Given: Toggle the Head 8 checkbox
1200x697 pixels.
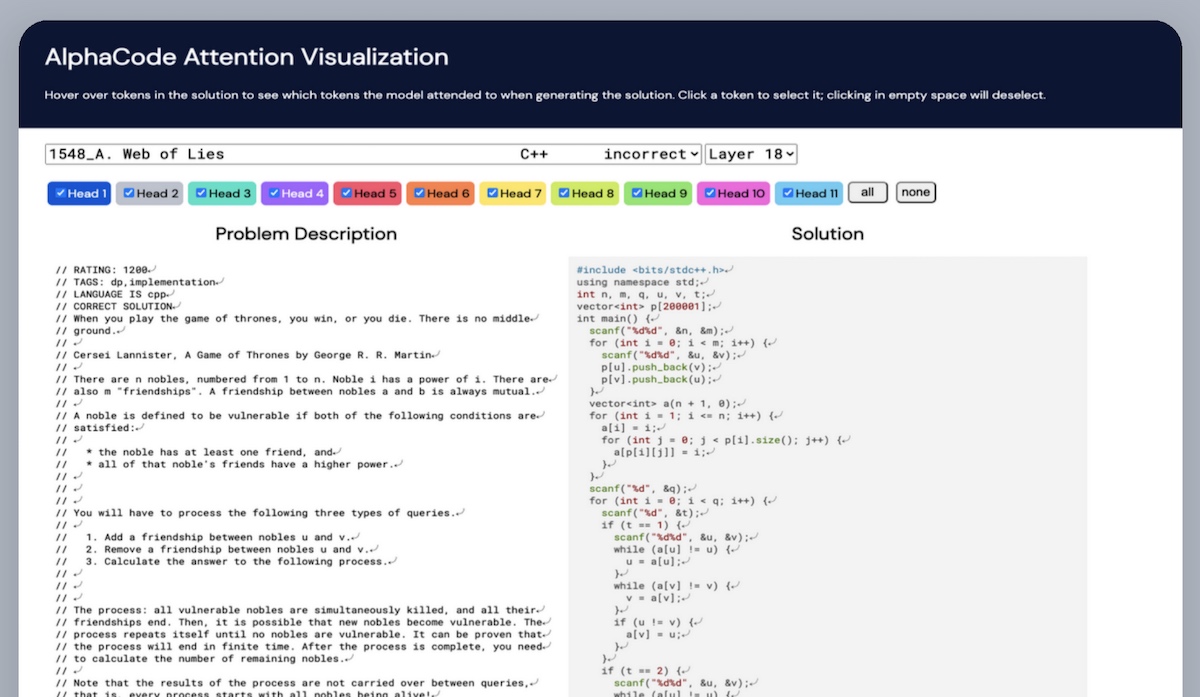Looking at the screenshot, I should [564, 194].
